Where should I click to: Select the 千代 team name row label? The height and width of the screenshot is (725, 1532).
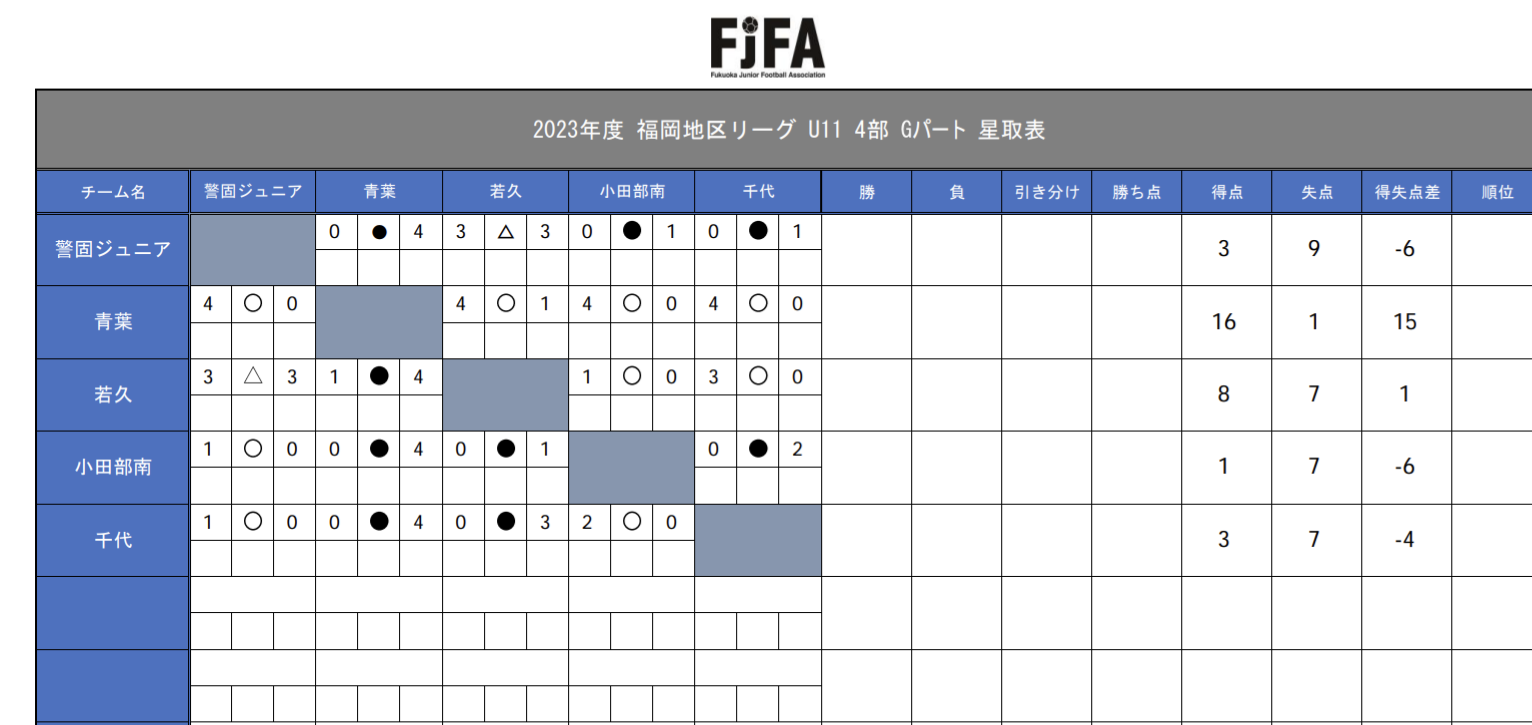(x=113, y=540)
